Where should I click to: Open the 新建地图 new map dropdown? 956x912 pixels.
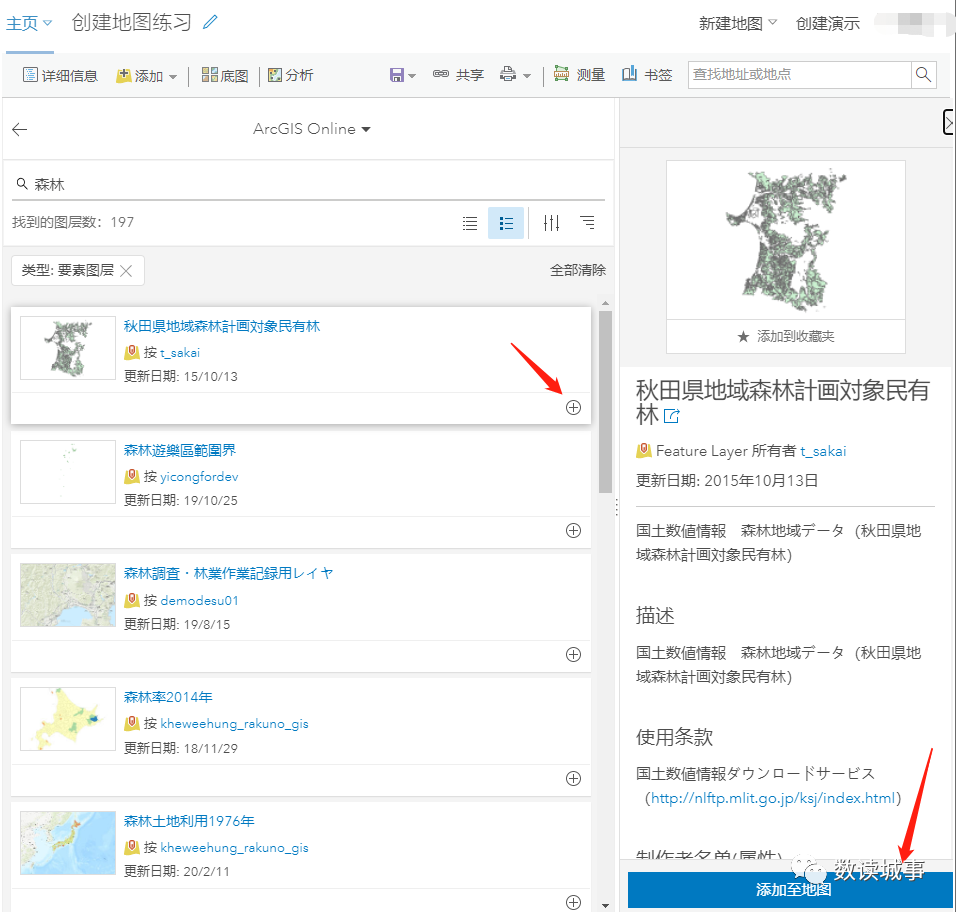click(738, 23)
